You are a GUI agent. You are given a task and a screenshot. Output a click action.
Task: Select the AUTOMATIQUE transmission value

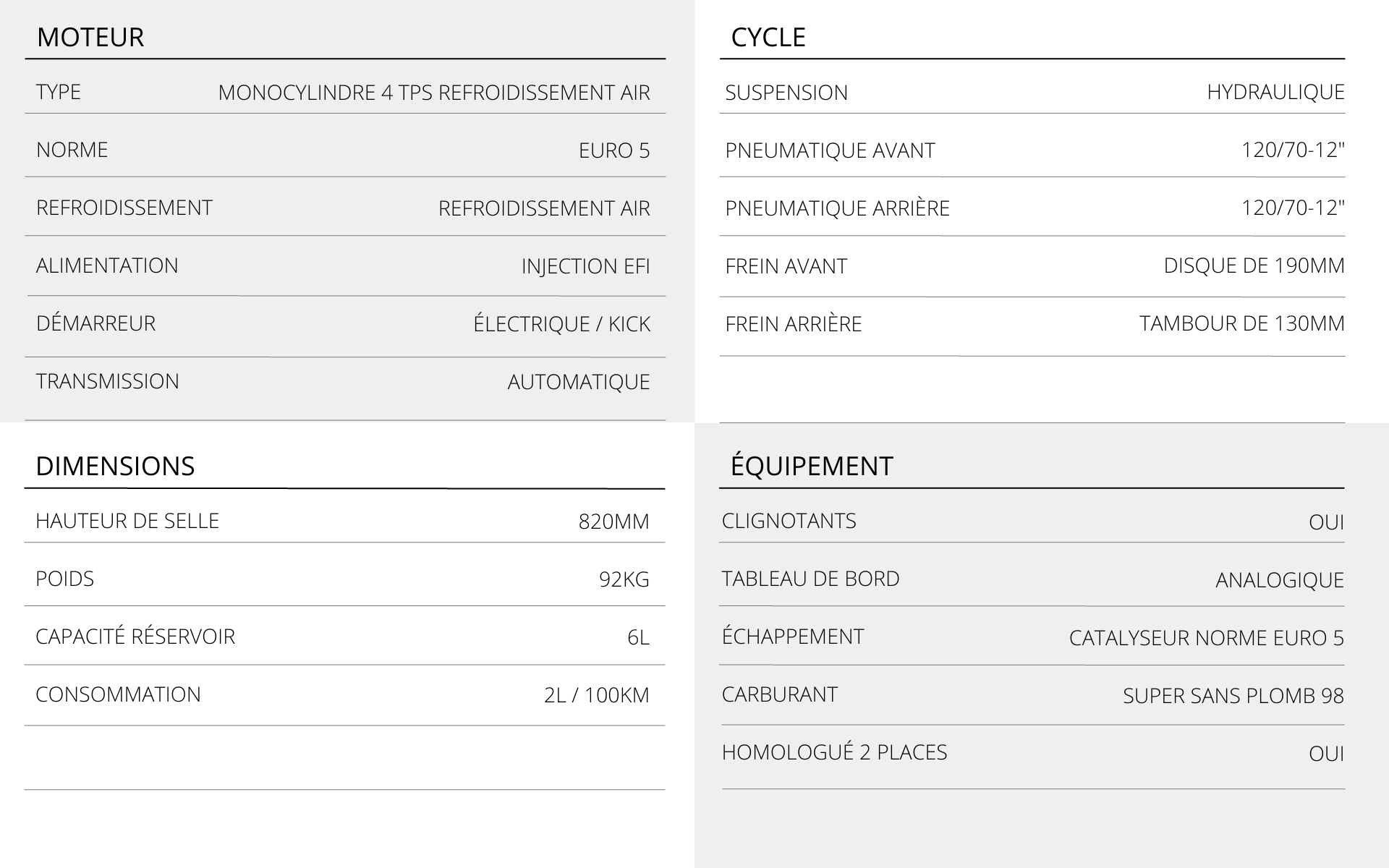pyautogui.click(x=579, y=382)
